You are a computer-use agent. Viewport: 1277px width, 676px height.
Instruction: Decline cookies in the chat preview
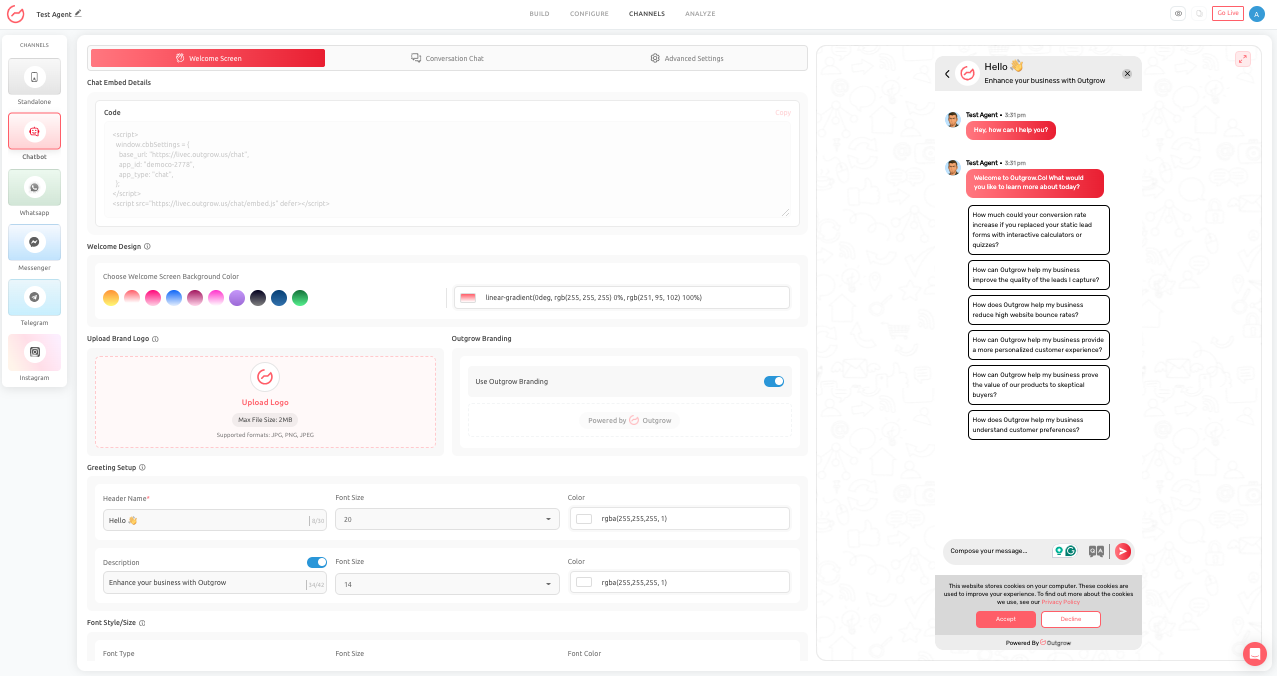pos(1071,619)
